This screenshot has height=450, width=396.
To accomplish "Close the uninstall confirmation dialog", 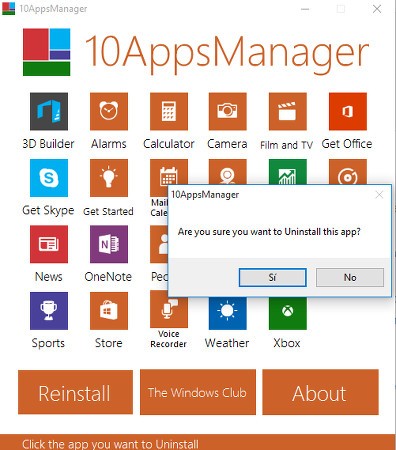I will pos(379,195).
